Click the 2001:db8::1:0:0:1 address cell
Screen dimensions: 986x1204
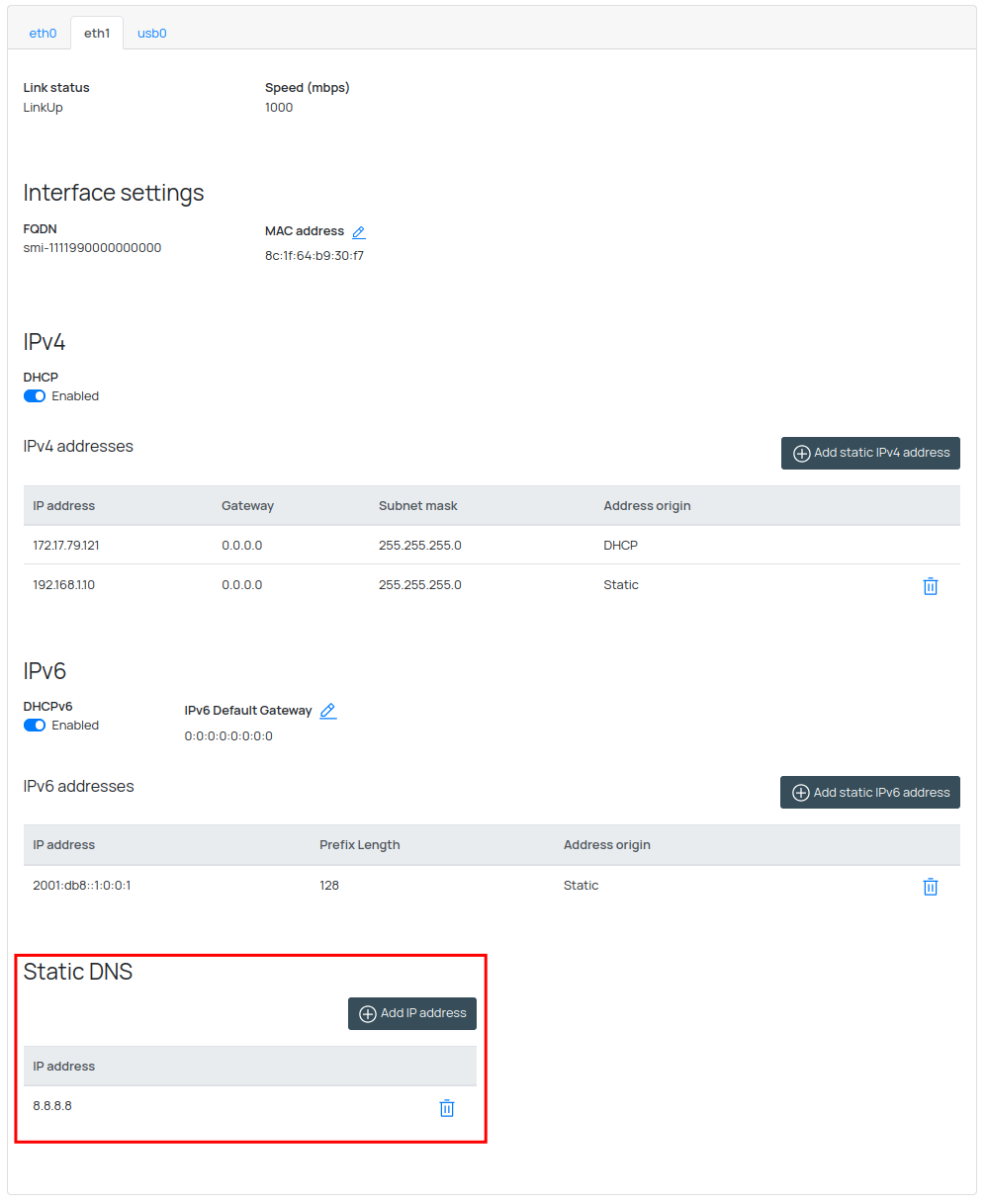pyautogui.click(x=82, y=886)
